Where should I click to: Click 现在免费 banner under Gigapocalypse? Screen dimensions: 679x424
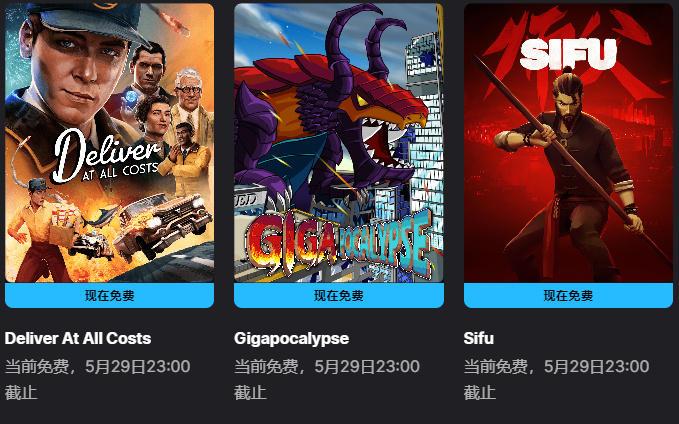[339, 295]
